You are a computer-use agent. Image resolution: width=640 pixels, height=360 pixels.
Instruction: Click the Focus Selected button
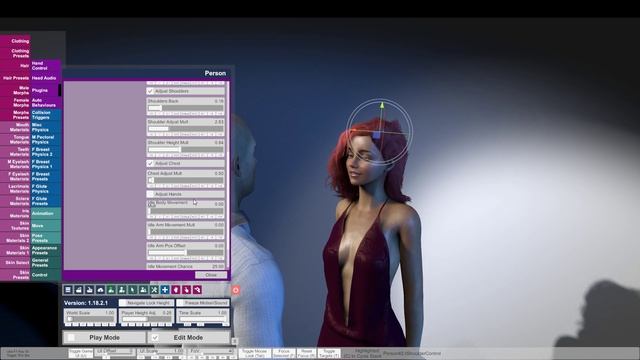click(284, 353)
